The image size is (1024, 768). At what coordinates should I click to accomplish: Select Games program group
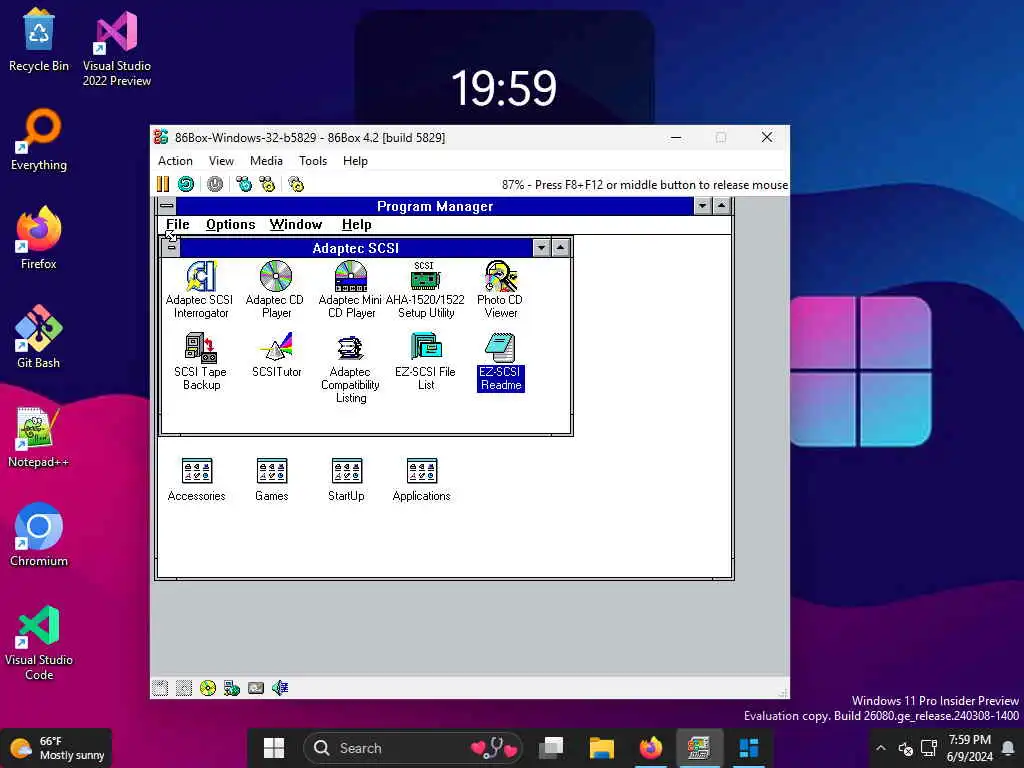click(x=272, y=479)
